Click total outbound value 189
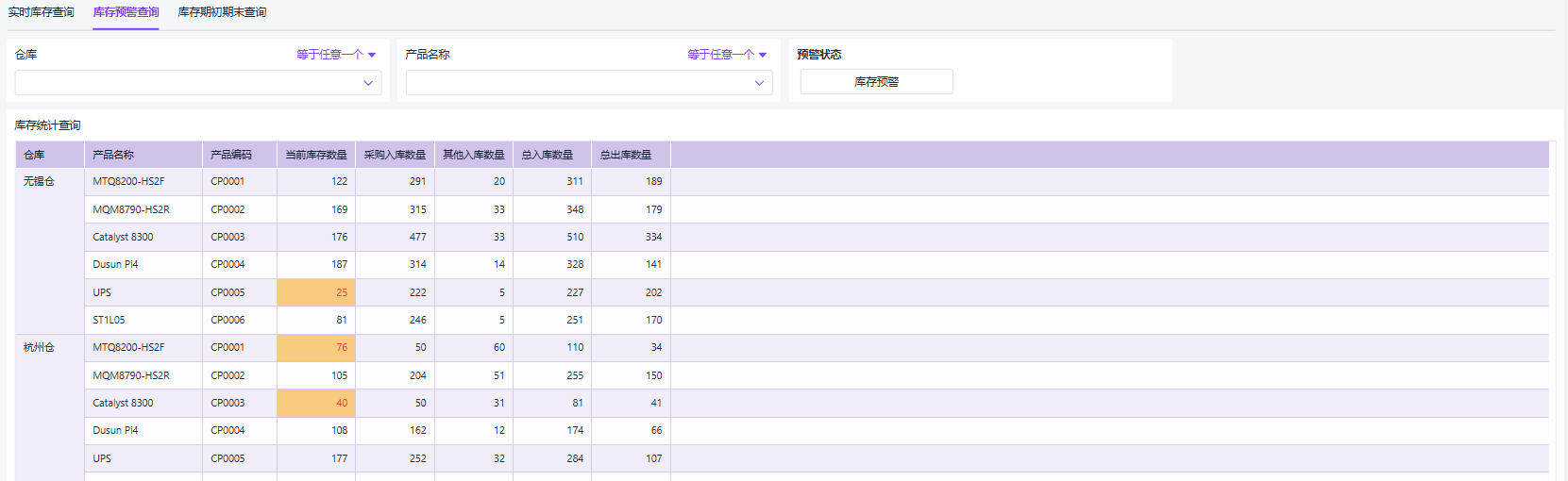Screen dimensions: 1568x481 point(631,181)
